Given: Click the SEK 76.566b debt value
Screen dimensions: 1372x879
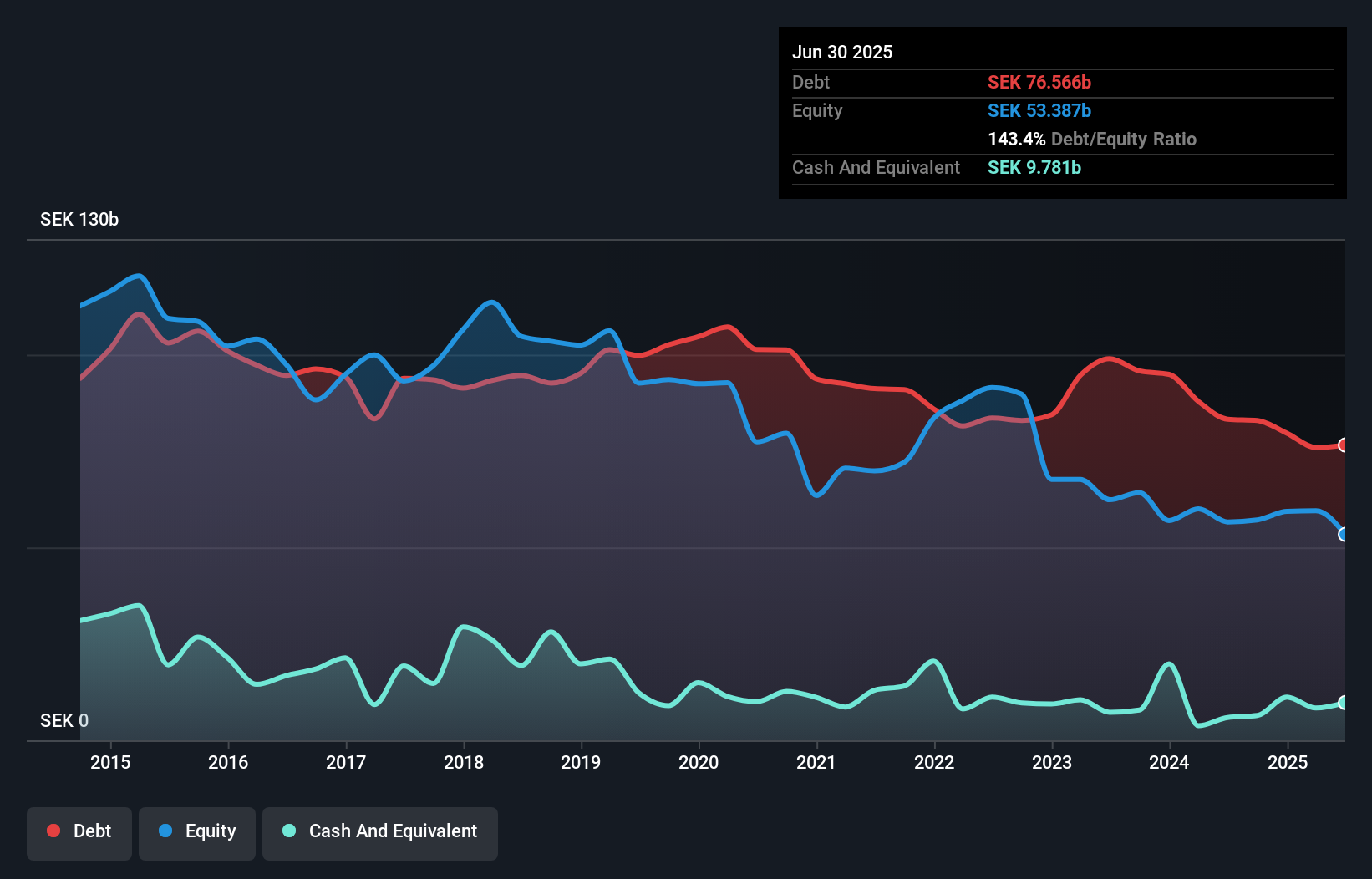Looking at the screenshot, I should [1039, 83].
